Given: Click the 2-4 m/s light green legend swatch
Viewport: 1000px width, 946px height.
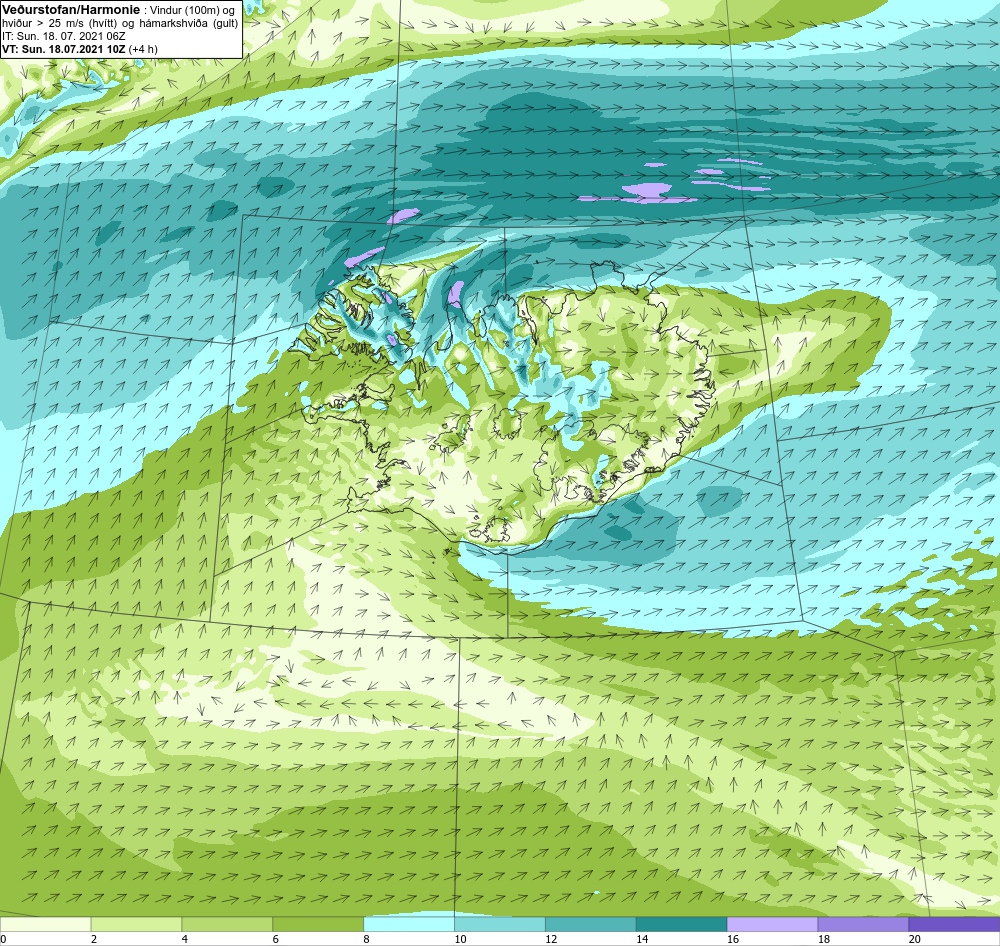Looking at the screenshot, I should (136, 924).
